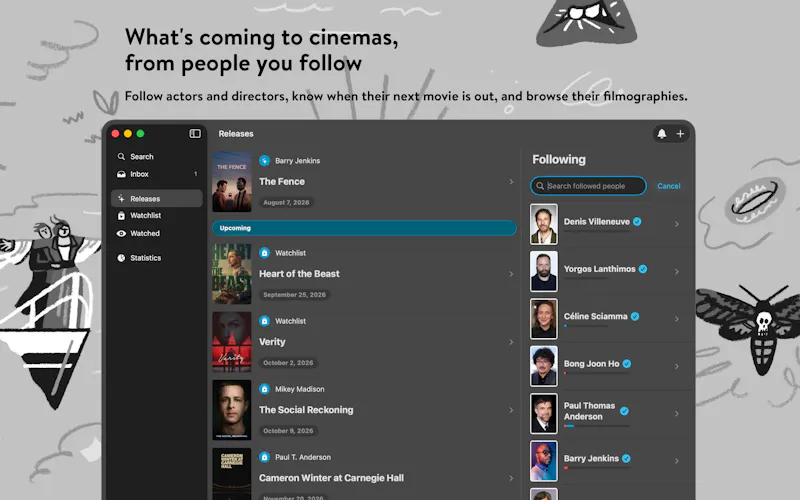Click progress bar under Paul Thomas Anderson
800x500 pixels.
(597, 426)
